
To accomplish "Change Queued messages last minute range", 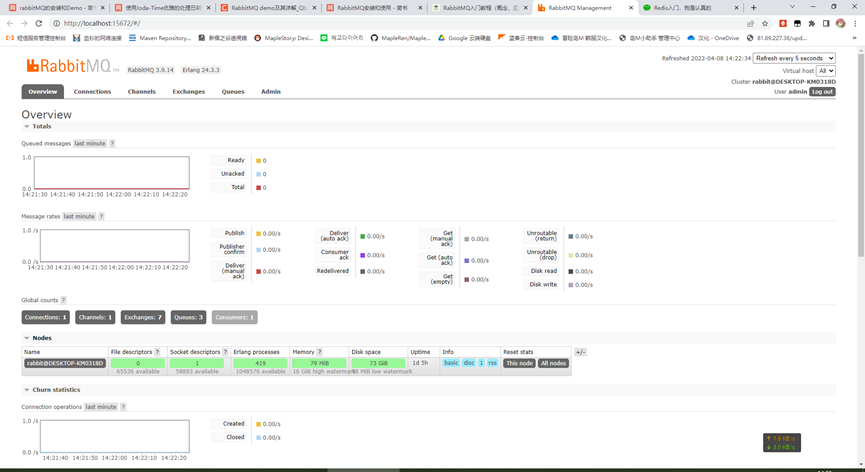I will point(90,143).
